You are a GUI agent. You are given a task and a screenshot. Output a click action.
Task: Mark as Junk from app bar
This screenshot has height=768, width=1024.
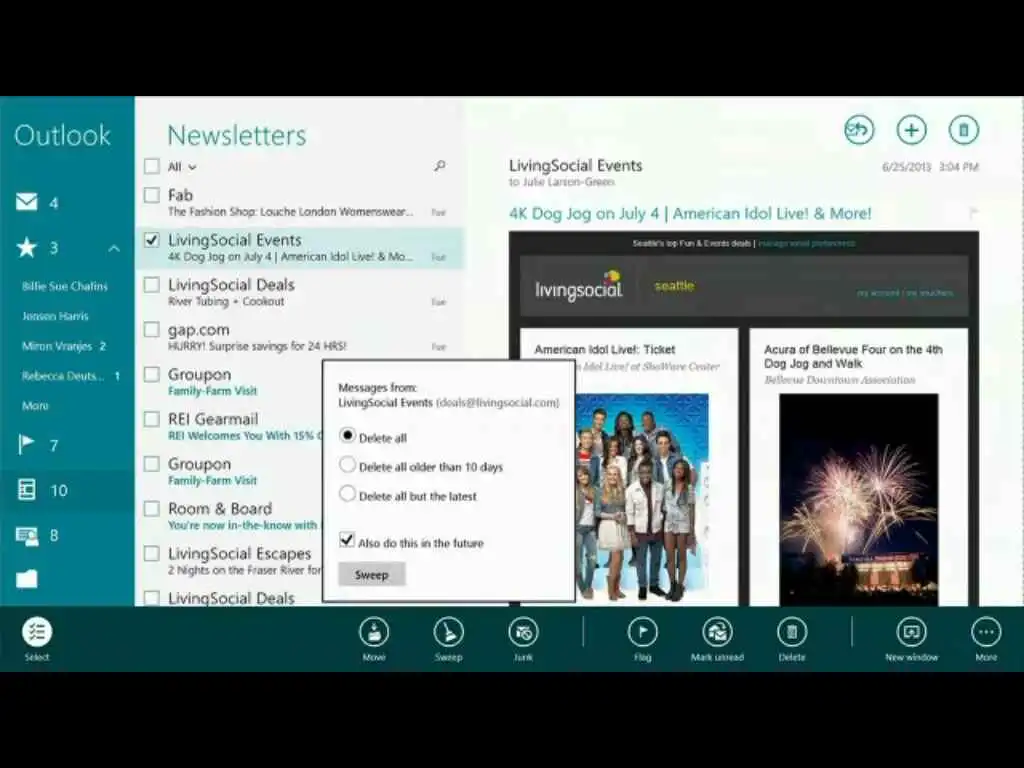(x=523, y=632)
